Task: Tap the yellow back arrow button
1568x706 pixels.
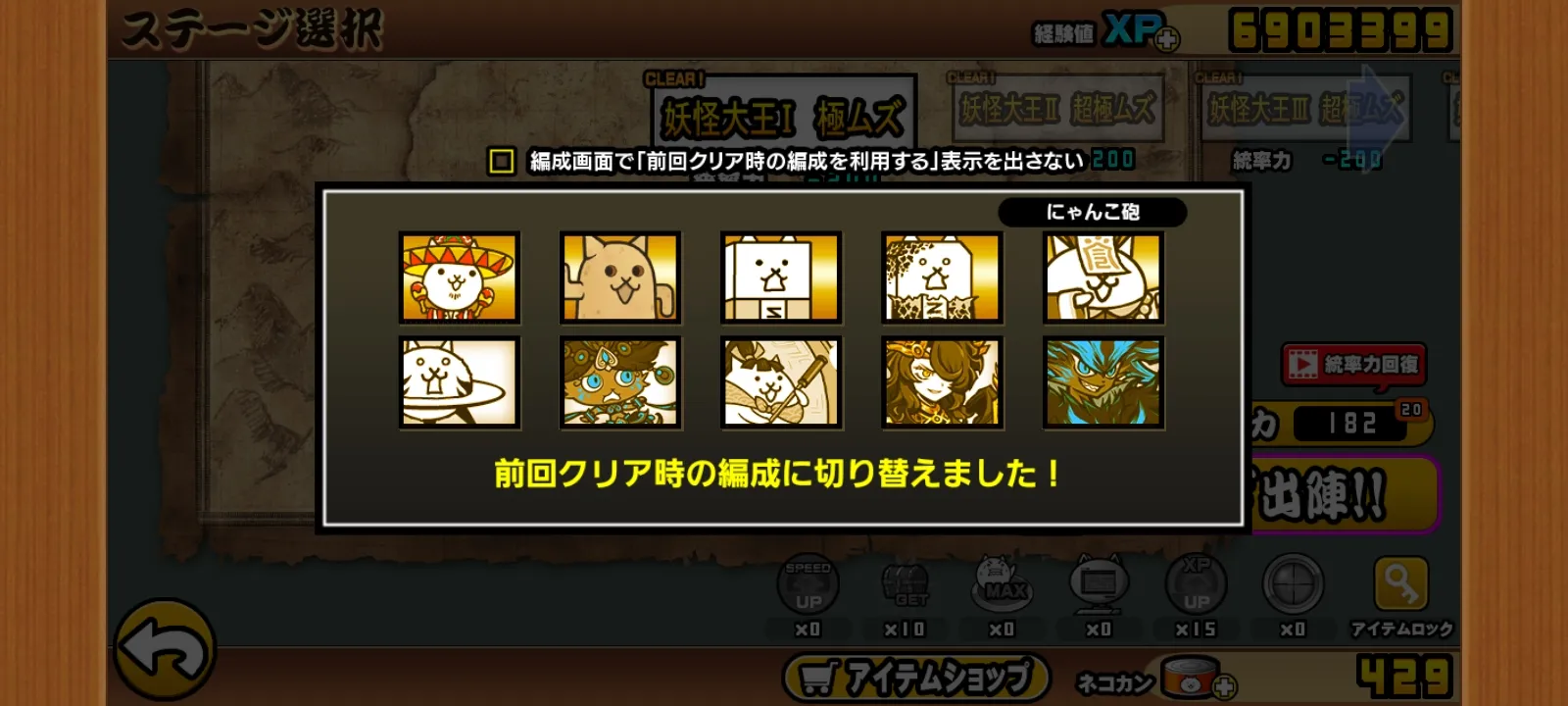Action: [165, 650]
